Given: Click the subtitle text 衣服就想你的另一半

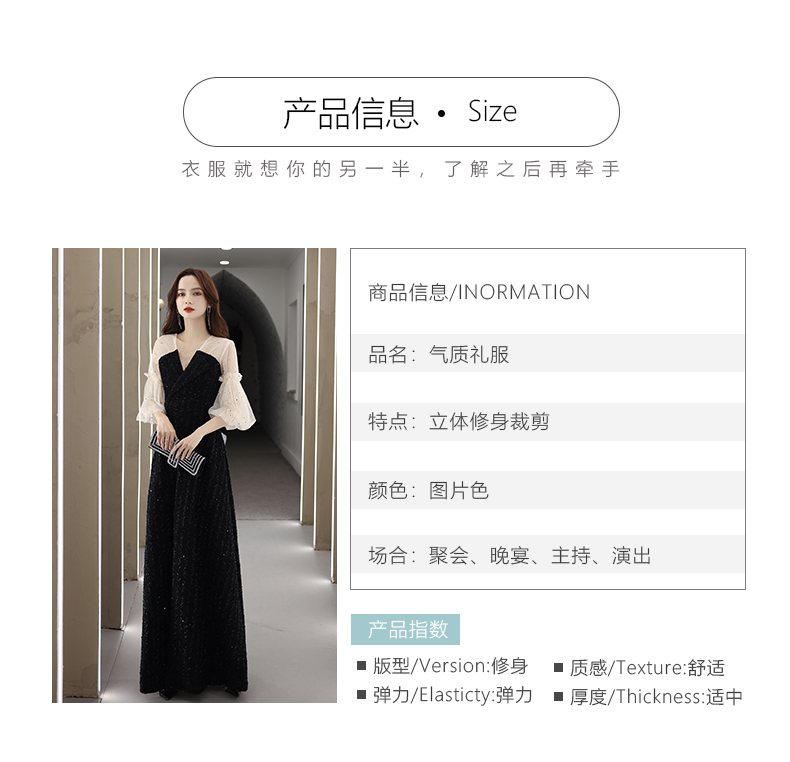Looking at the screenshot, I should (x=295, y=169).
